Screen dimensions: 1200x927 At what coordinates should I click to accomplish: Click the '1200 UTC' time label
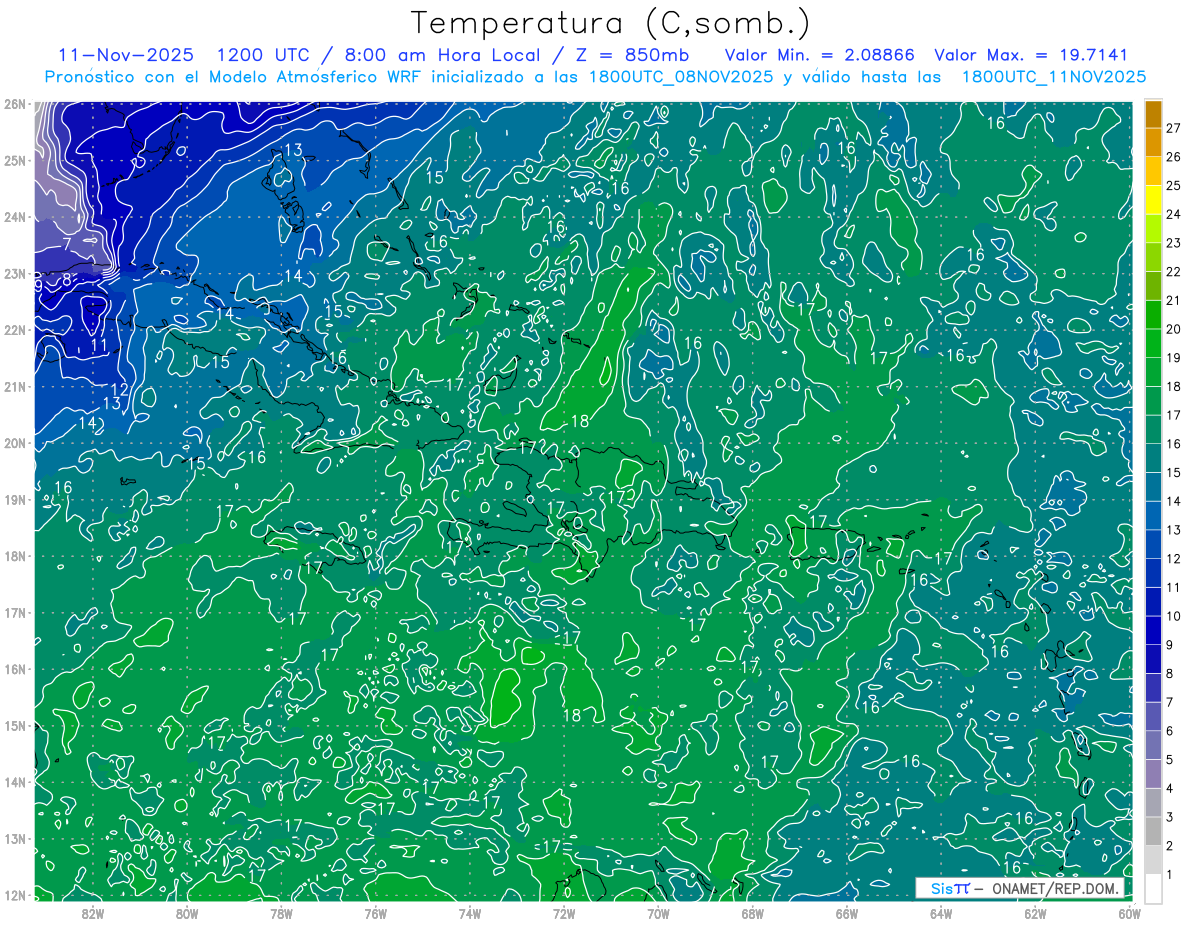(x=263, y=55)
